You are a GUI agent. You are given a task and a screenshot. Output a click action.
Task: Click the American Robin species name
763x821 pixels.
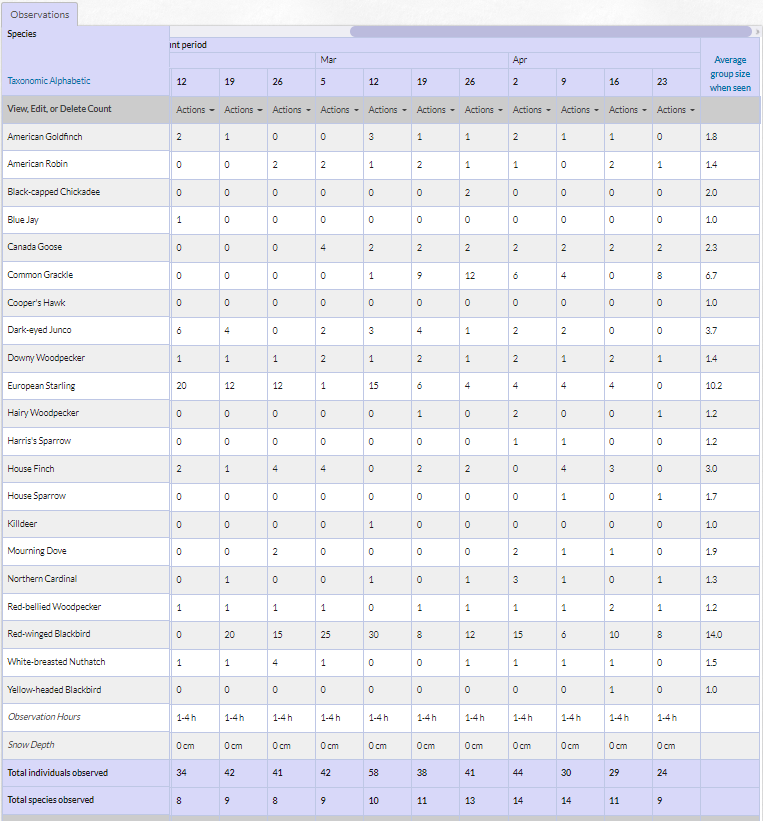click(x=38, y=164)
